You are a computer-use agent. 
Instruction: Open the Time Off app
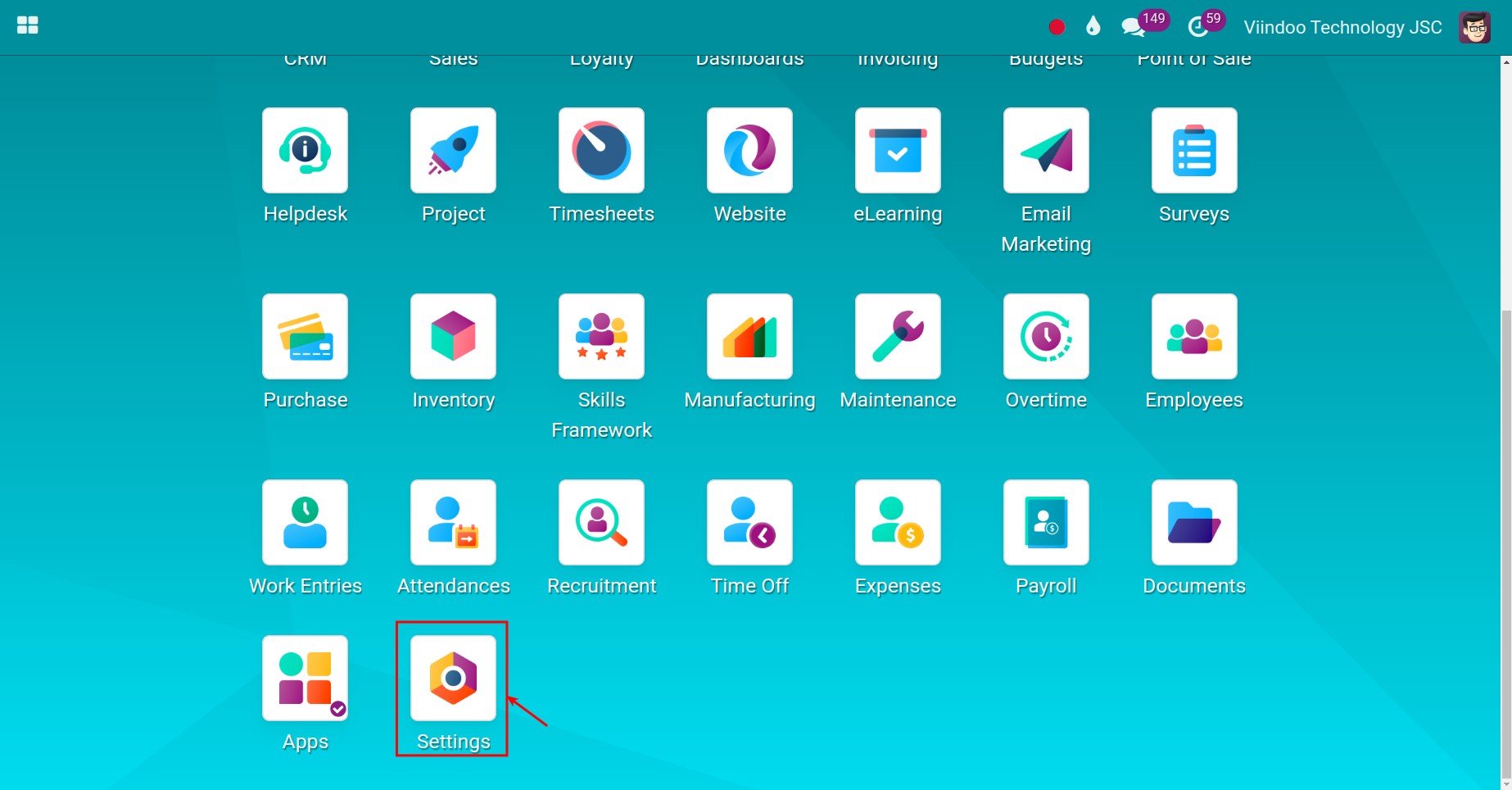tap(749, 523)
